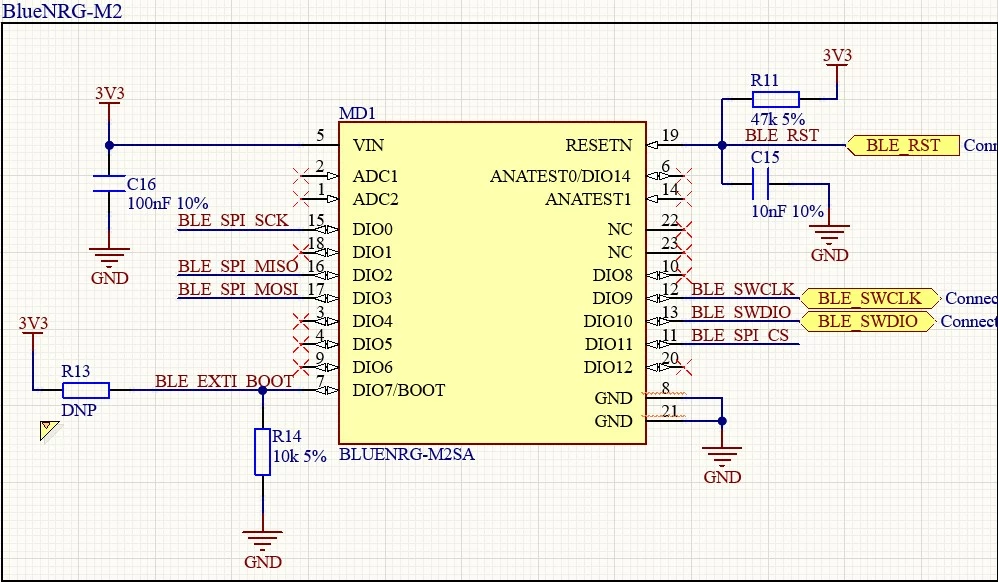Click the DNP value under R13
The width and height of the screenshot is (998, 582).
(79, 410)
